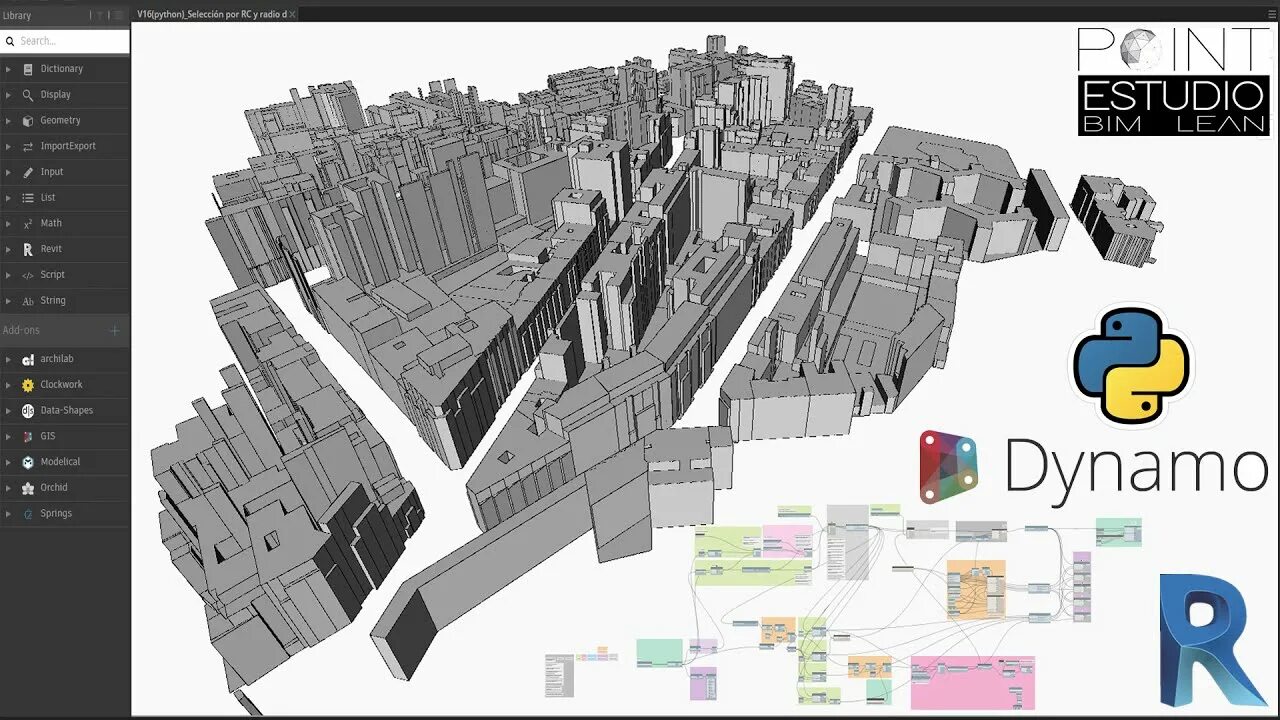Click the 'ImportExport' label text

coord(68,146)
